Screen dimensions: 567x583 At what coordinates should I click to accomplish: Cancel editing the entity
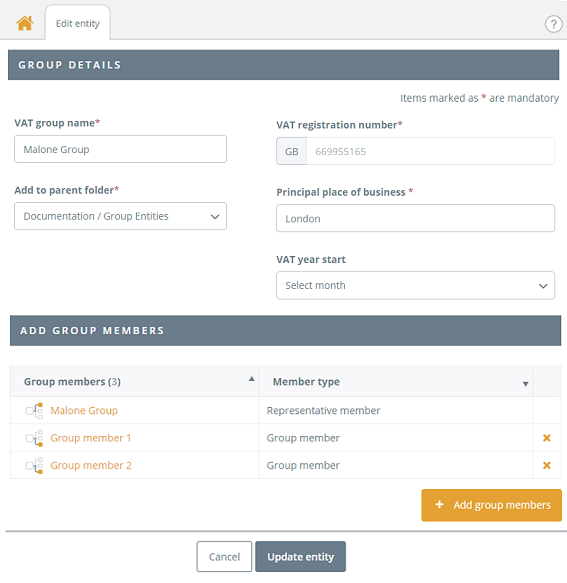coord(224,557)
